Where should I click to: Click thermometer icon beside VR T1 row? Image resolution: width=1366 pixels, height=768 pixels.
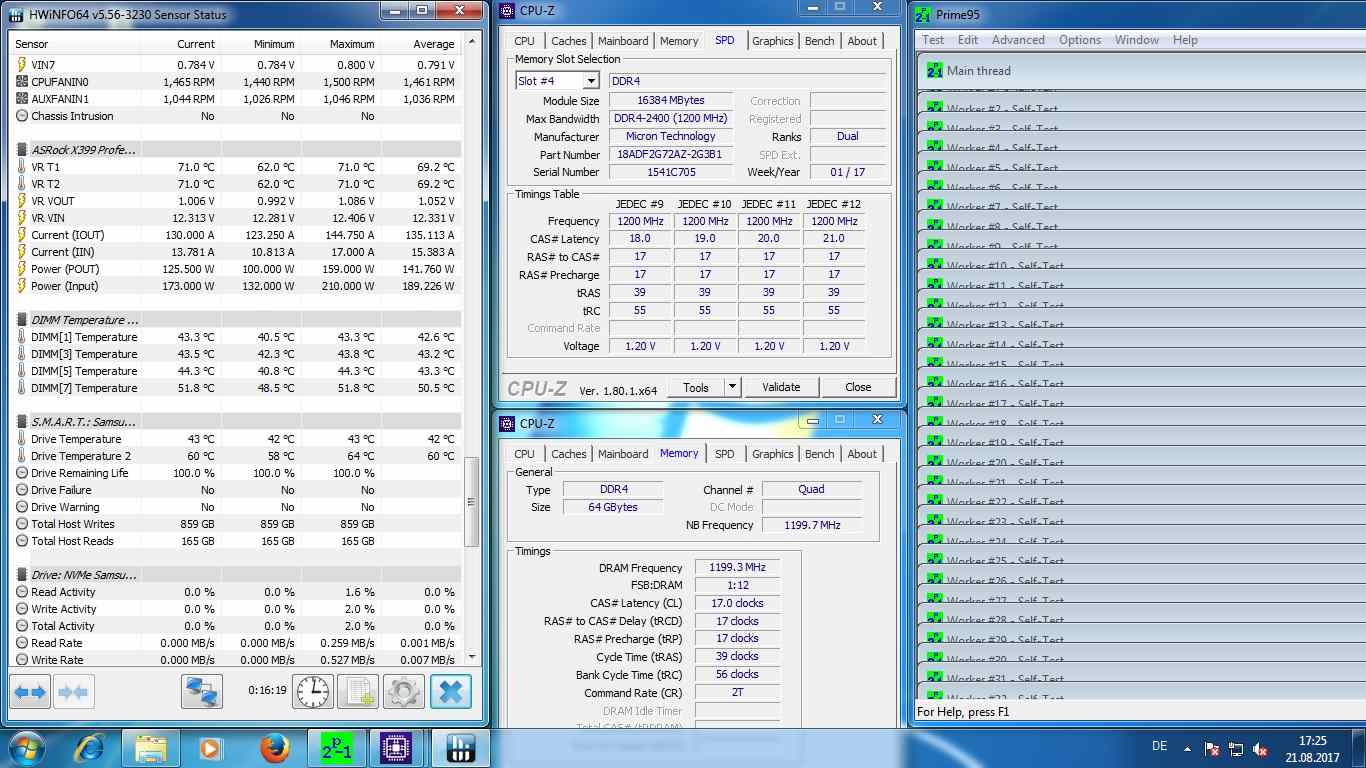(x=22, y=167)
